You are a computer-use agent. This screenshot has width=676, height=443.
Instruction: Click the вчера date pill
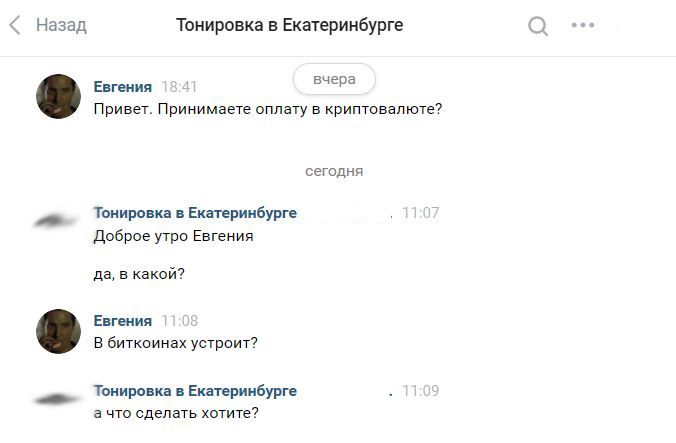tap(334, 79)
